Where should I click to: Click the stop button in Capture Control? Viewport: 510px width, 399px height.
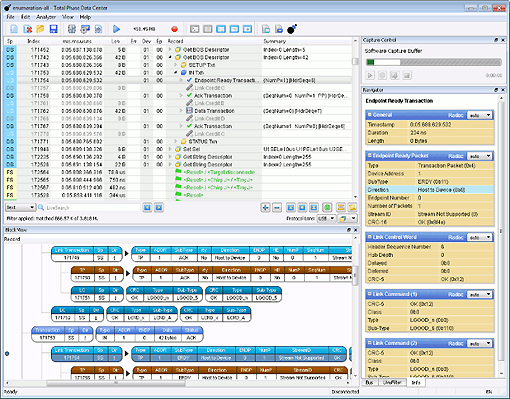382,75
